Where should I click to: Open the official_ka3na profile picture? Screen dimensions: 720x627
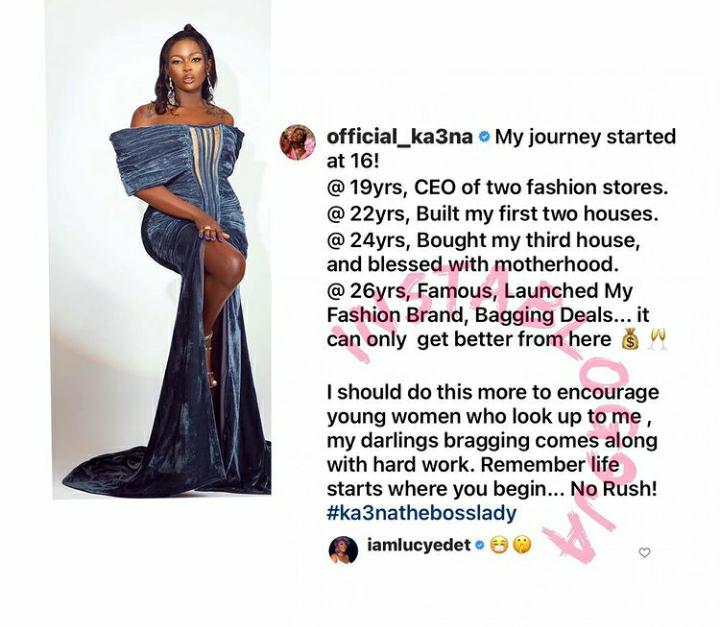click(x=298, y=142)
